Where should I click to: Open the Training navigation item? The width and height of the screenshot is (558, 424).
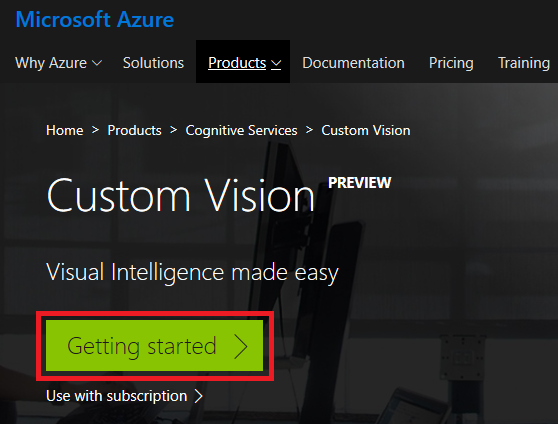524,63
